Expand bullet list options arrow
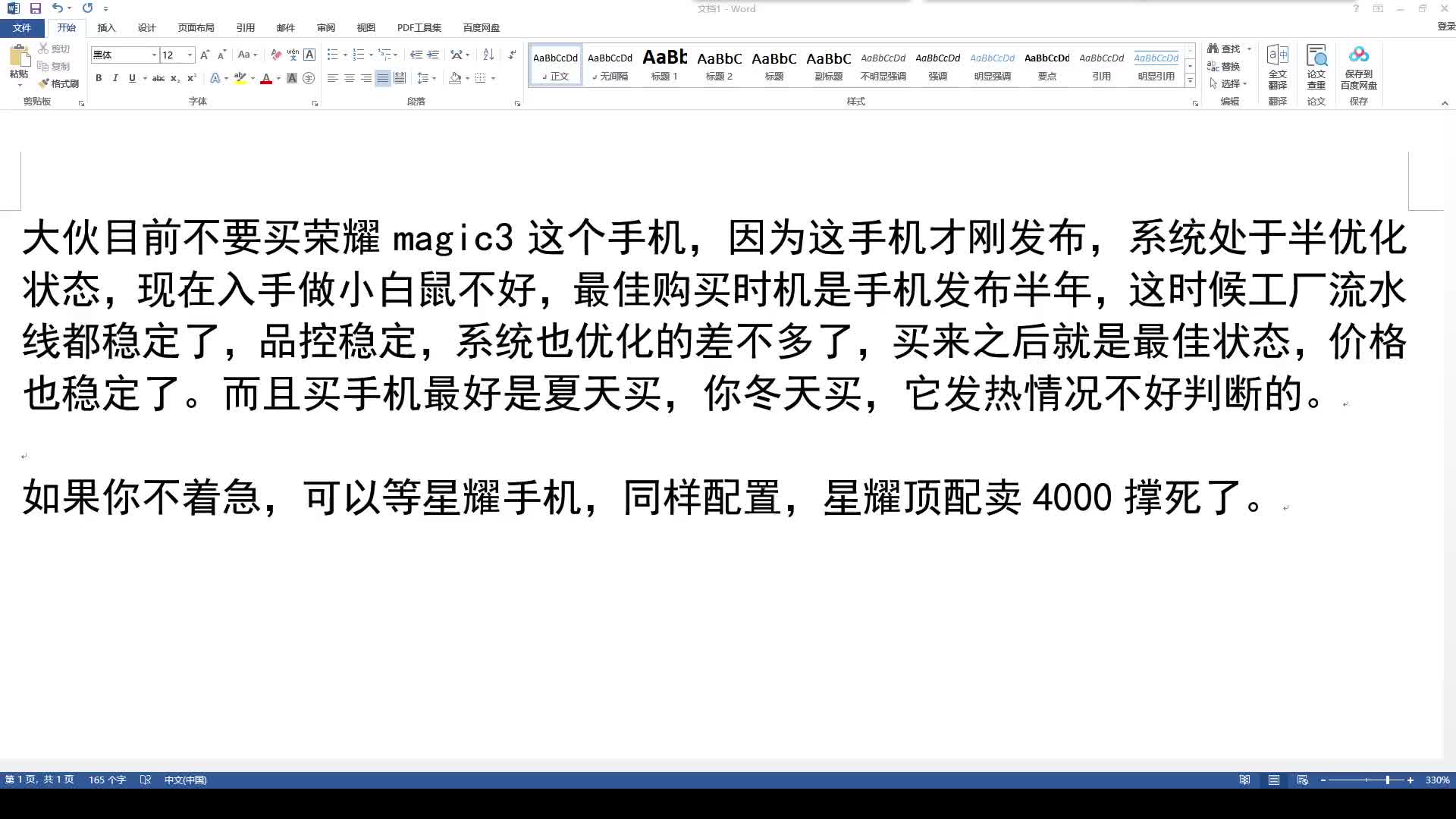This screenshot has width=1456, height=819. [x=345, y=55]
